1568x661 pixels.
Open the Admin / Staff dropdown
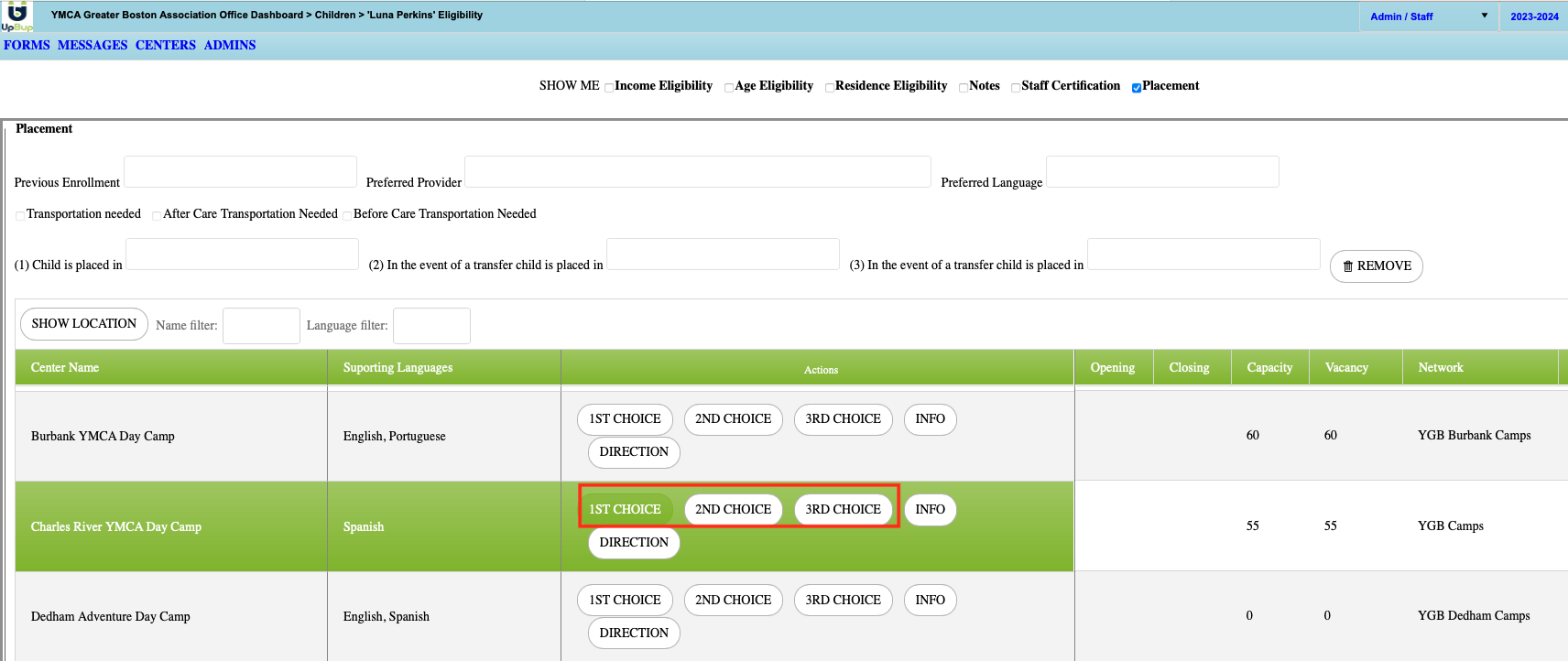(x=1428, y=16)
